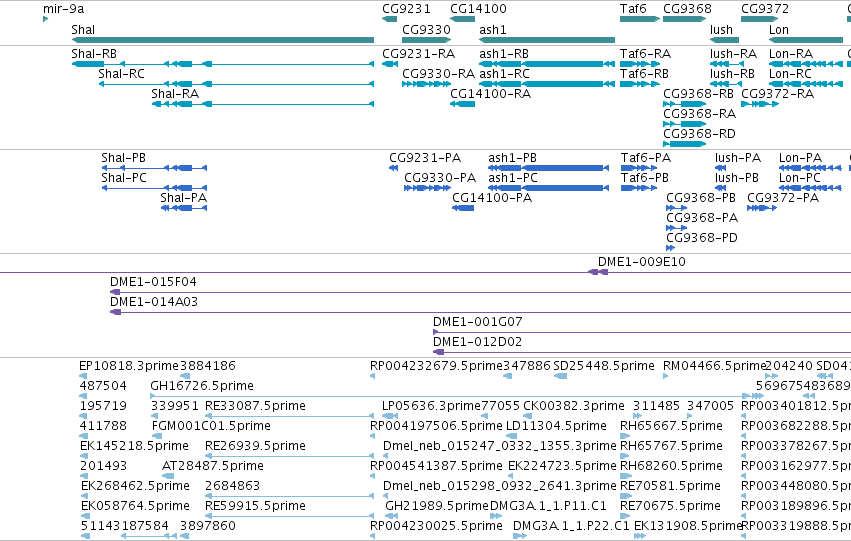Open the CG9368-RD transcript label

(700, 134)
